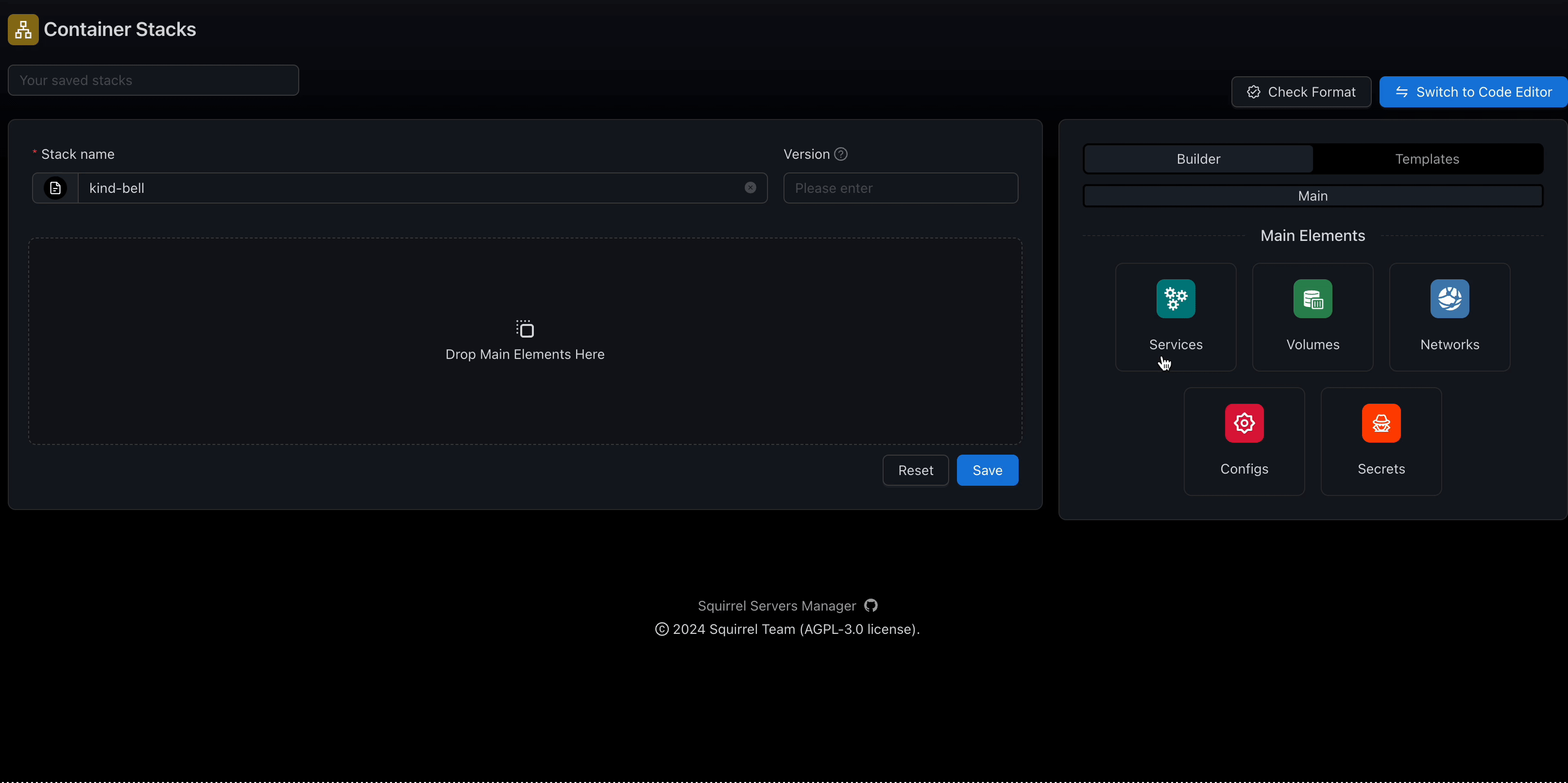Pick the Secrets spy icon
The image size is (1568, 783).
(1381, 423)
